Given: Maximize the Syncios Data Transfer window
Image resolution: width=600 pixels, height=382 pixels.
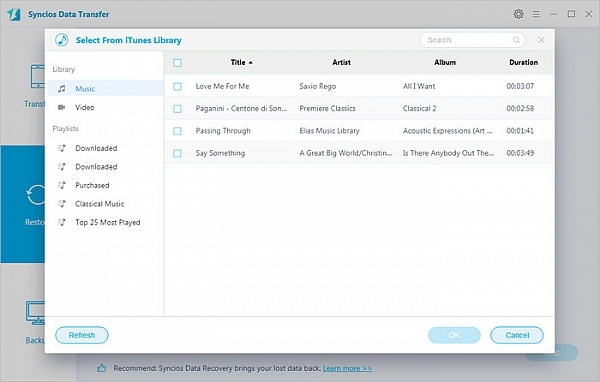Looking at the screenshot, I should click(x=571, y=14).
